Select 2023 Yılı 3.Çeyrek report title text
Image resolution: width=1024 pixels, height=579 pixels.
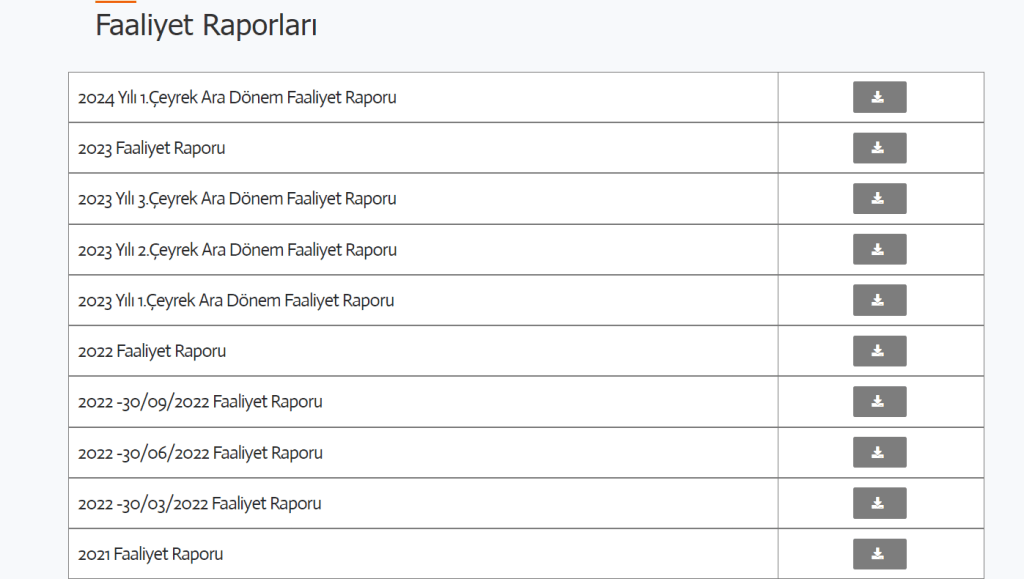237,199
